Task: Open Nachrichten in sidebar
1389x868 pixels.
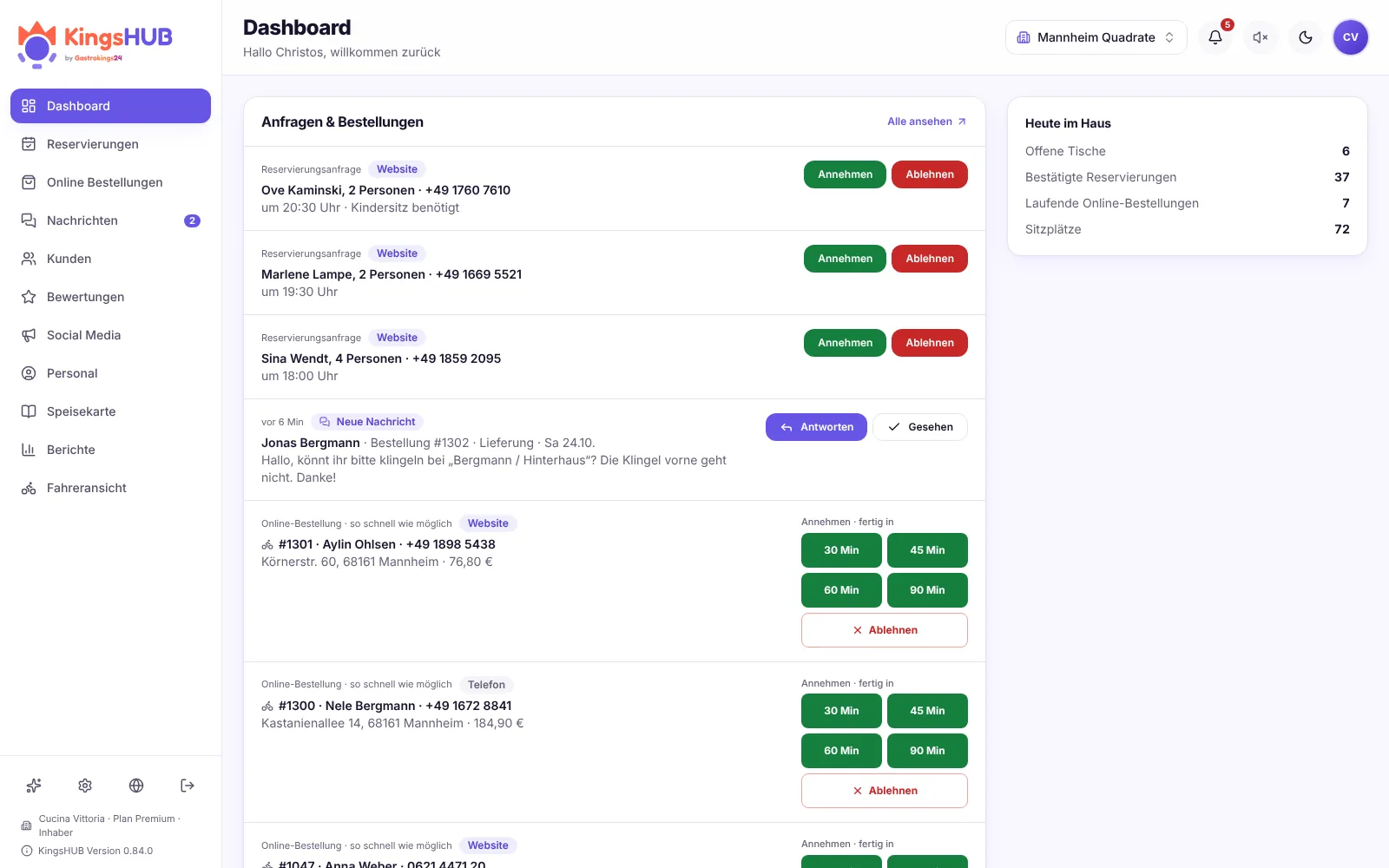Action: click(110, 220)
